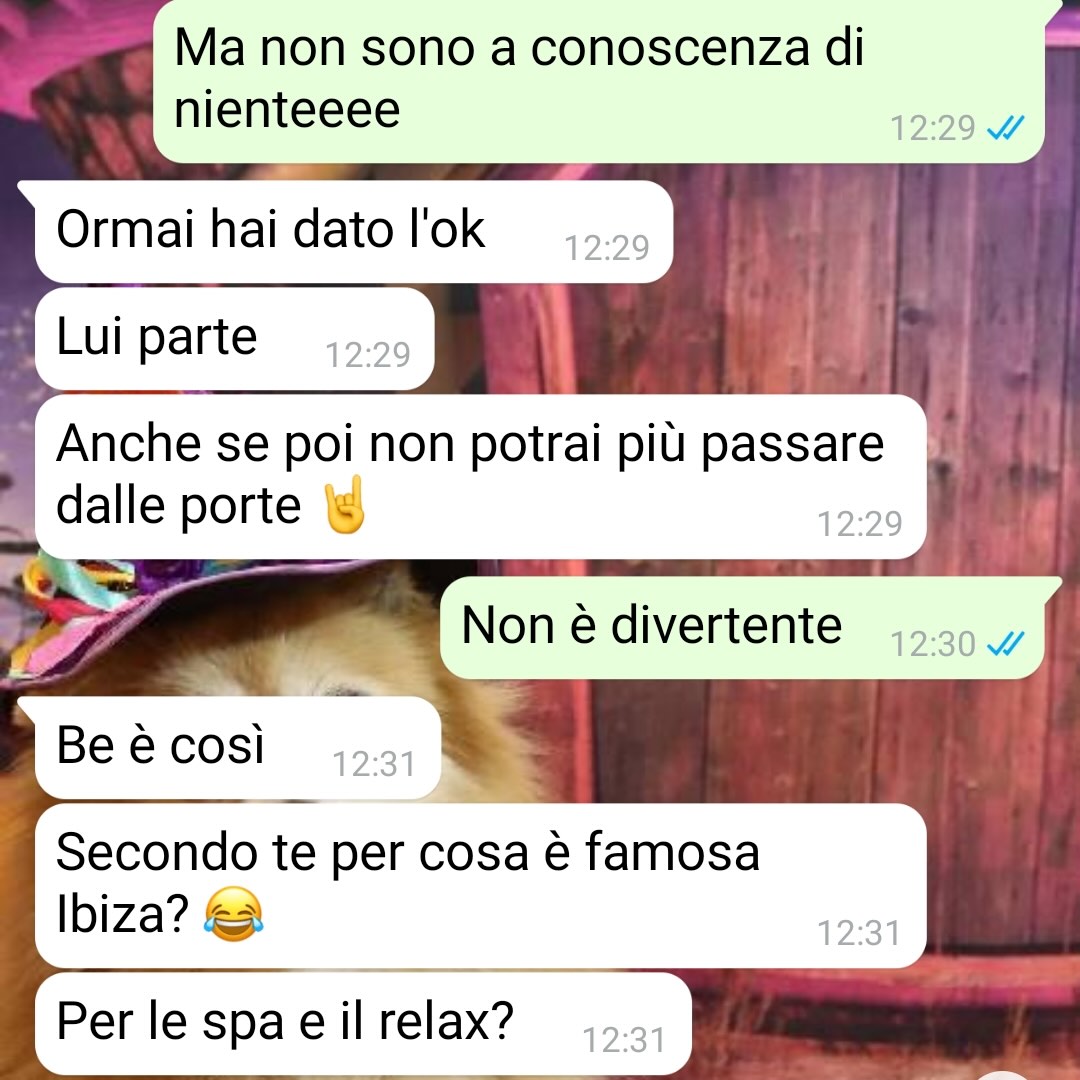Tap read checkmarks on 'nienteeee' message
The image size is (1080, 1080).
[x=1006, y=127]
